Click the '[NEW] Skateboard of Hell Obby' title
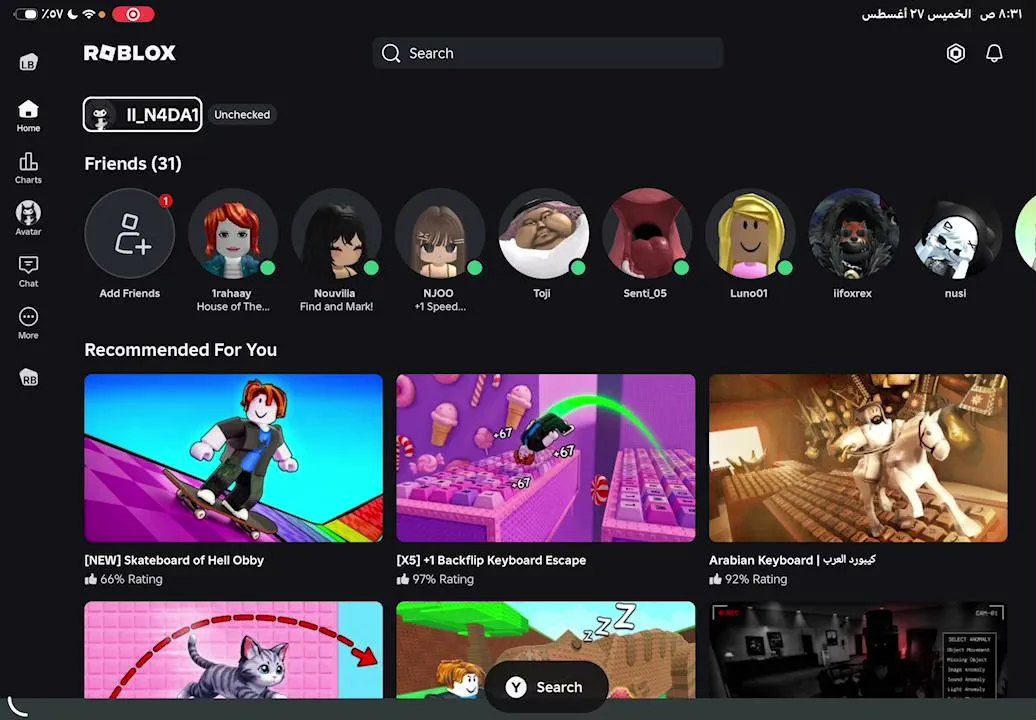Image resolution: width=1036 pixels, height=720 pixels. click(174, 560)
